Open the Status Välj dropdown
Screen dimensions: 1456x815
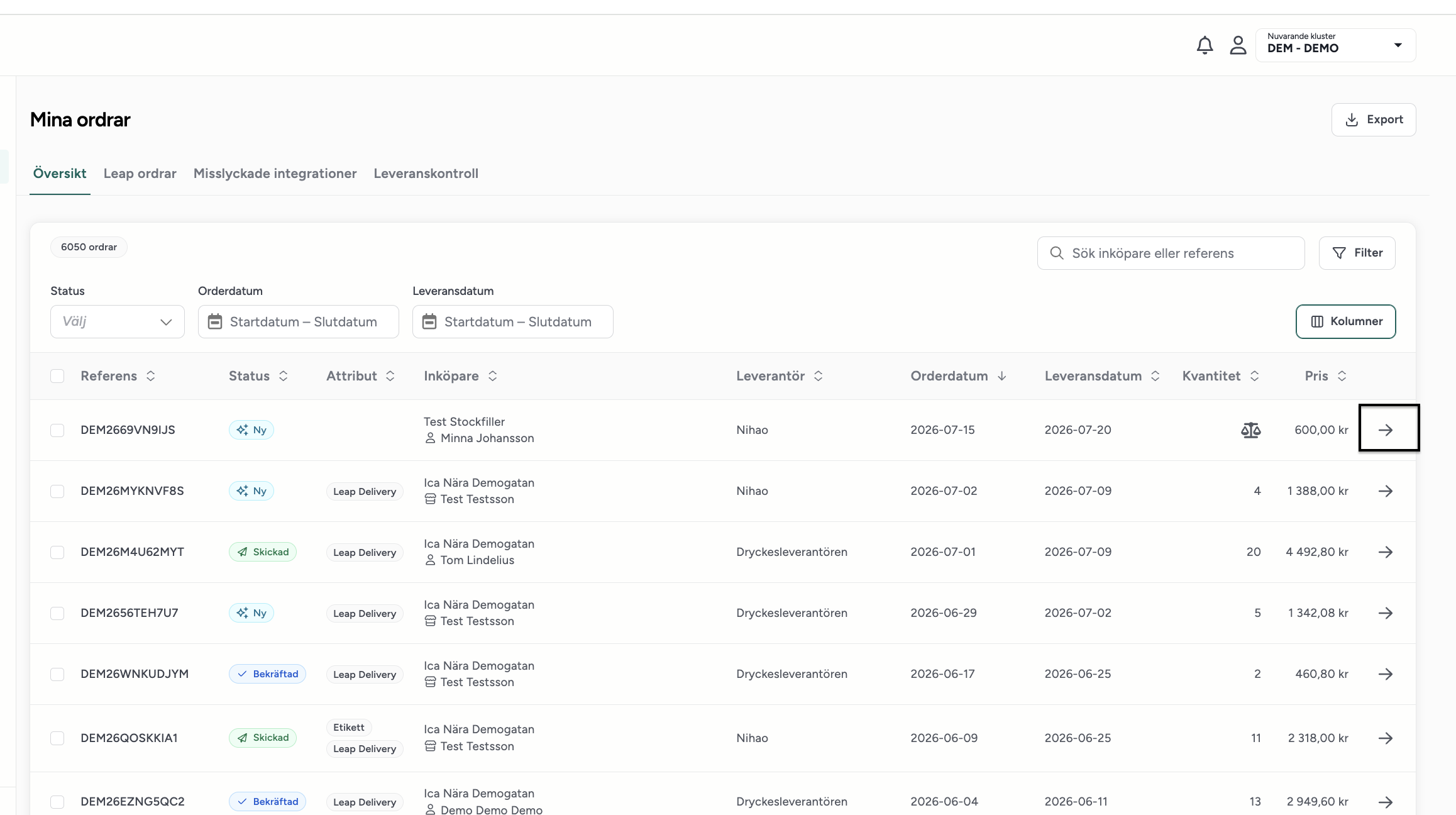coord(118,321)
